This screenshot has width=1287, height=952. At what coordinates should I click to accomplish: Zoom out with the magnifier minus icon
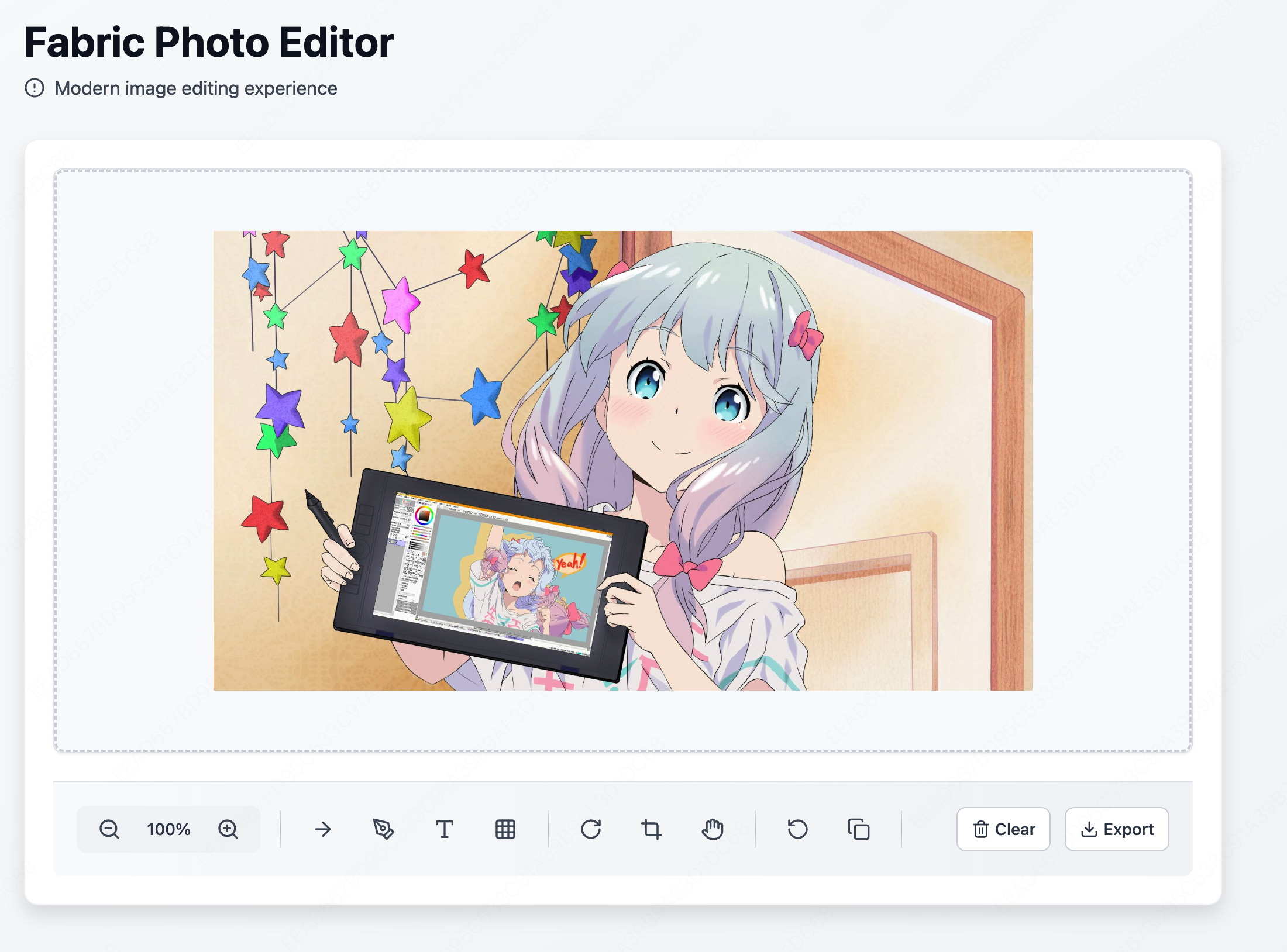(x=109, y=829)
